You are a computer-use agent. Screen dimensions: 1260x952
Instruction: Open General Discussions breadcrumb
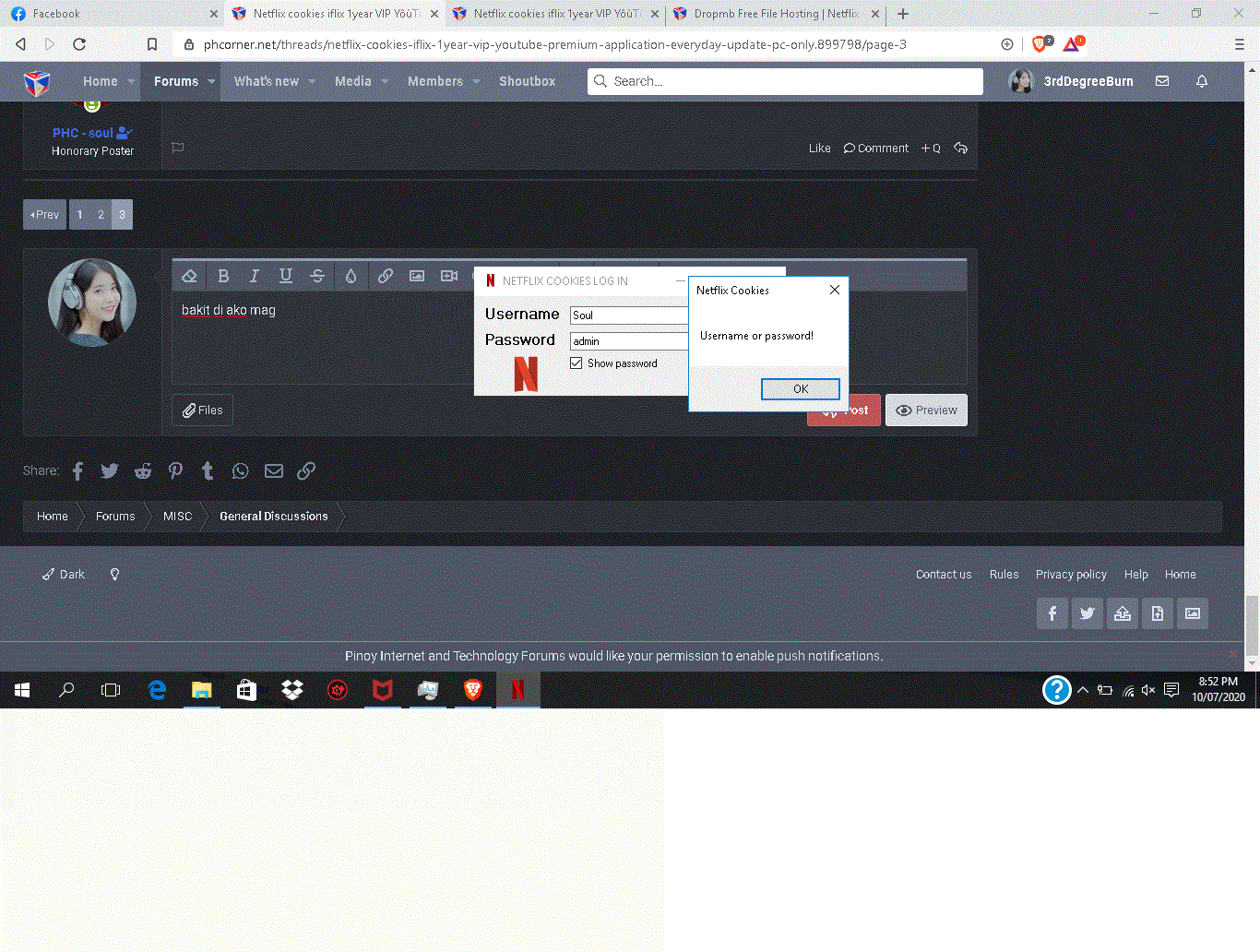point(274,516)
